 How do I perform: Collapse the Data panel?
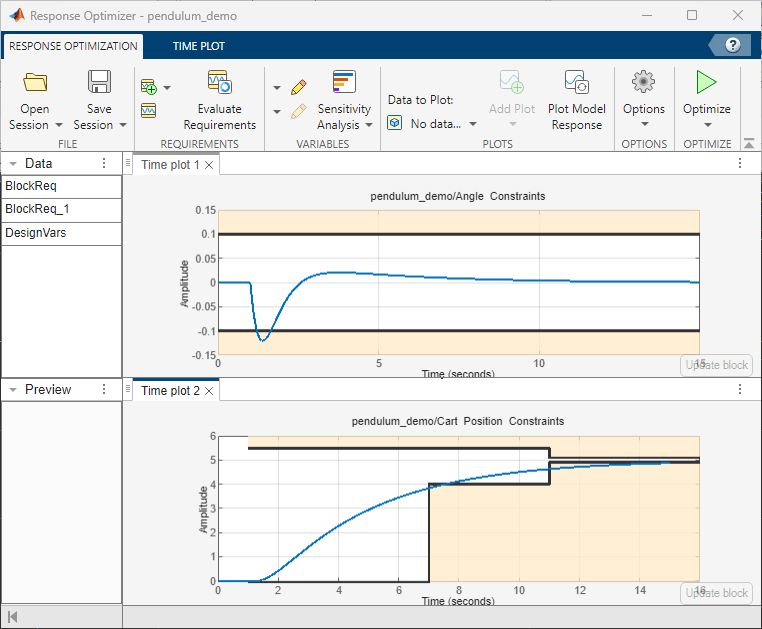tap(12, 164)
